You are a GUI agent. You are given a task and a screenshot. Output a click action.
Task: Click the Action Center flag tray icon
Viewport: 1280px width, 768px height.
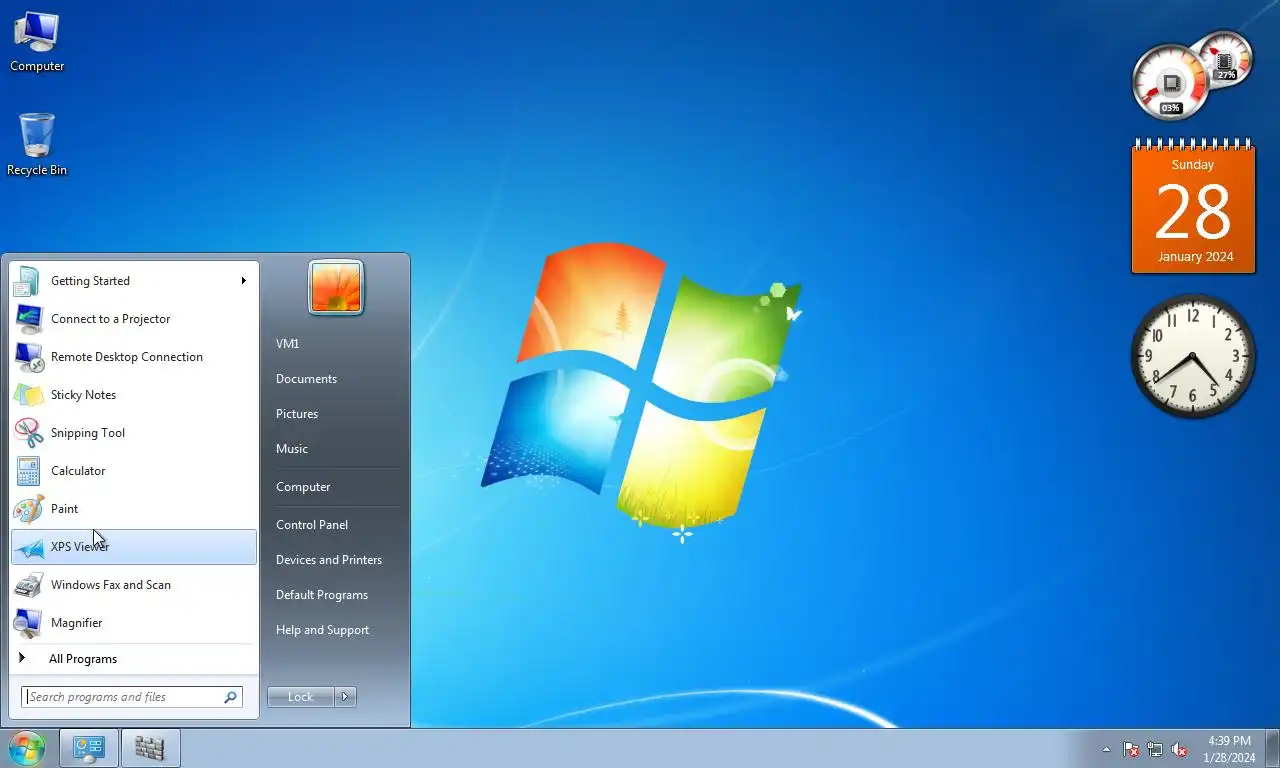coord(1131,749)
